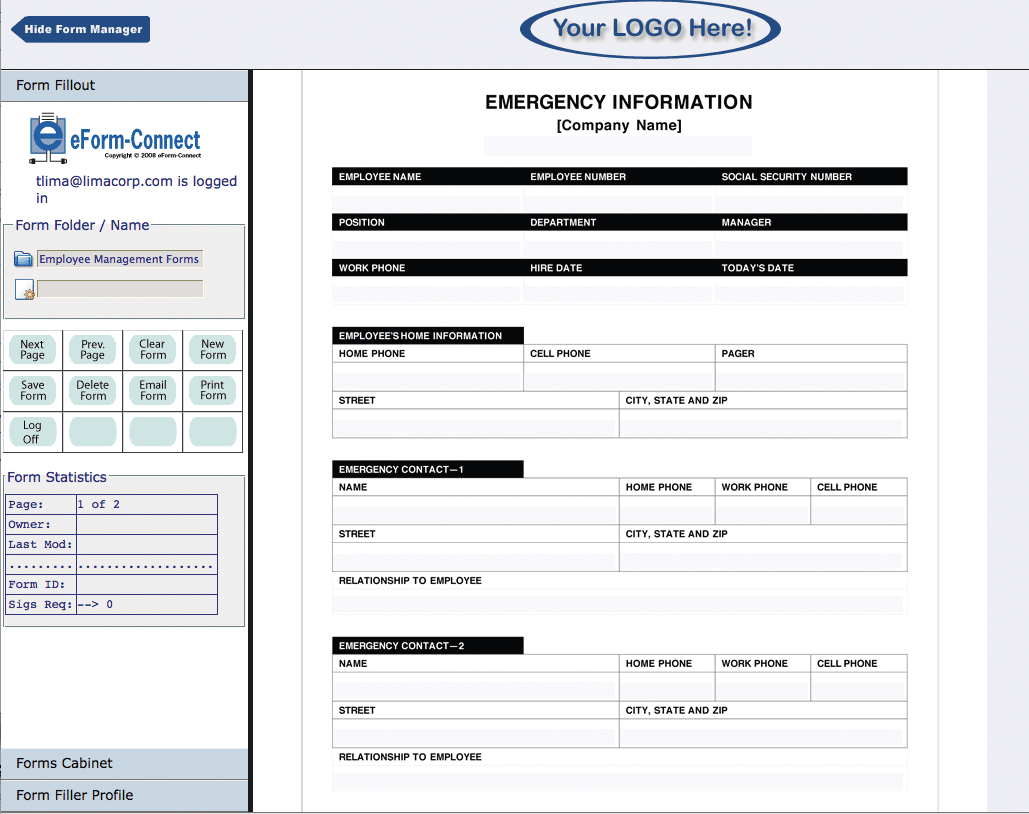Hide the Form Manager panel
The width and height of the screenshot is (1029, 814).
(81, 29)
